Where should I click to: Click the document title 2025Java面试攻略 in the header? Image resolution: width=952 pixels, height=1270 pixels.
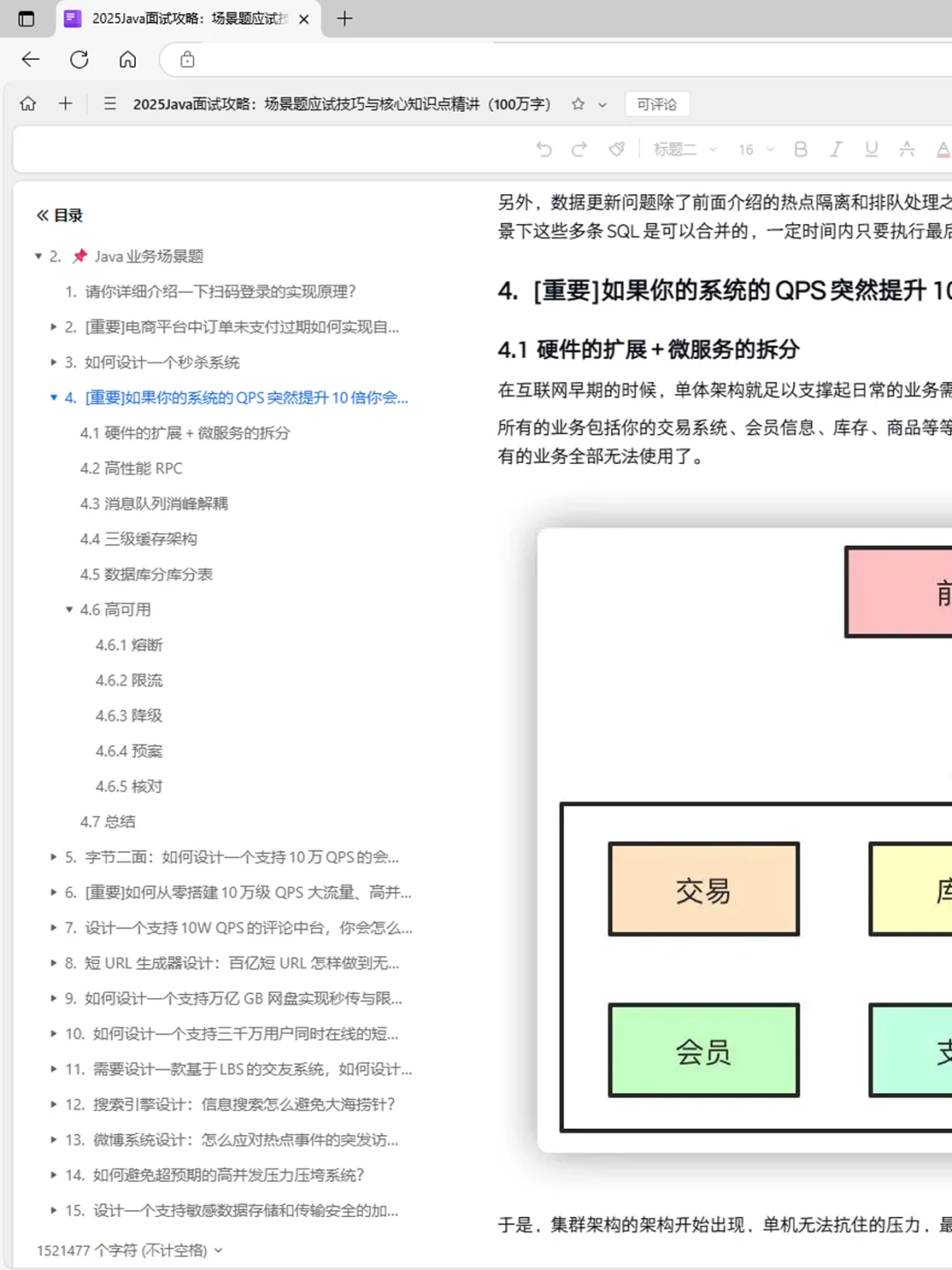pyautogui.click(x=342, y=104)
